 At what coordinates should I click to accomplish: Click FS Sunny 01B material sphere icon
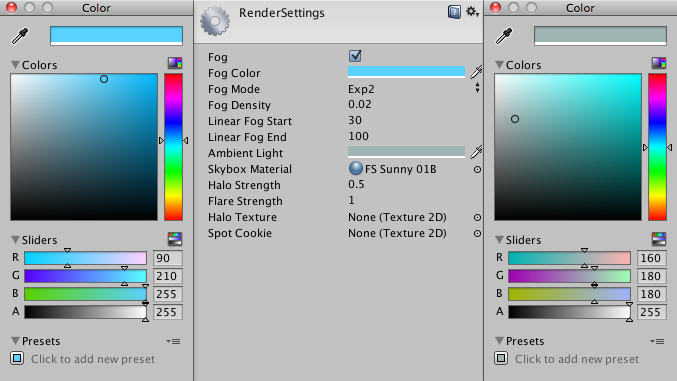[x=356, y=168]
